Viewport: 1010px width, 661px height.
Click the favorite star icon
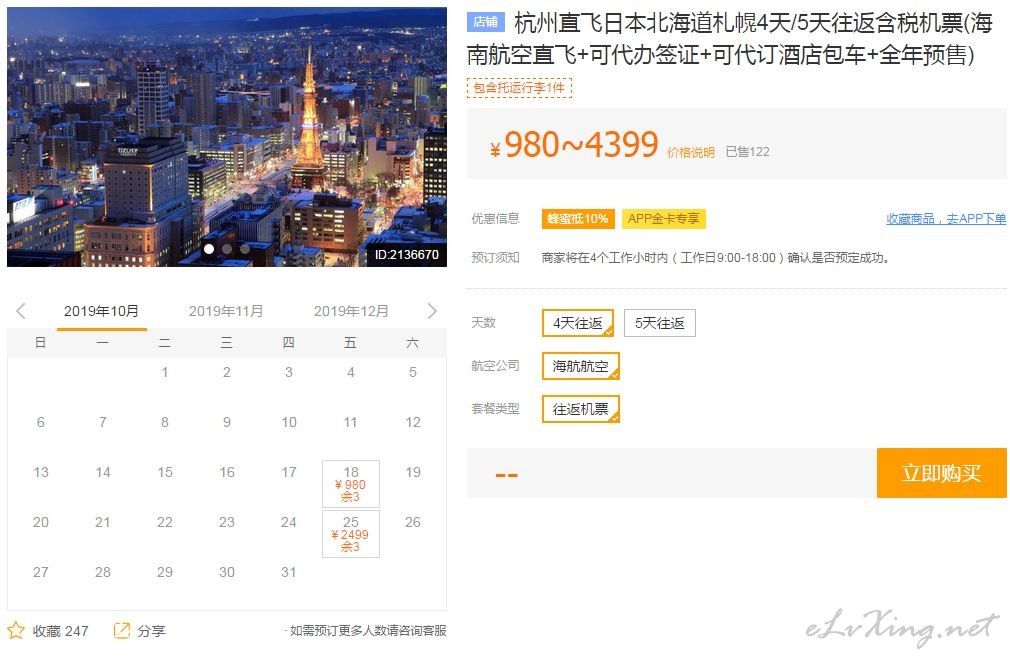coord(16,630)
